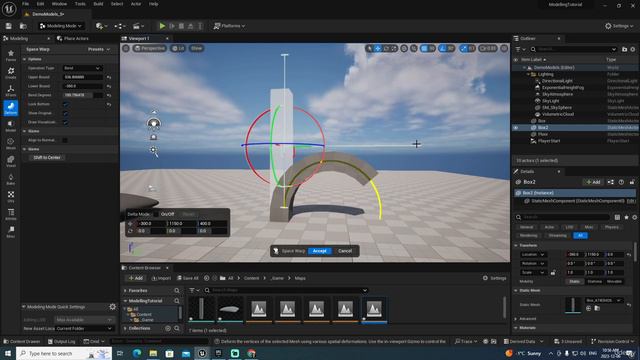Image resolution: width=640 pixels, height=360 pixels.
Task: Open the Mesh tool category in sidebar
Action: coord(11,144)
